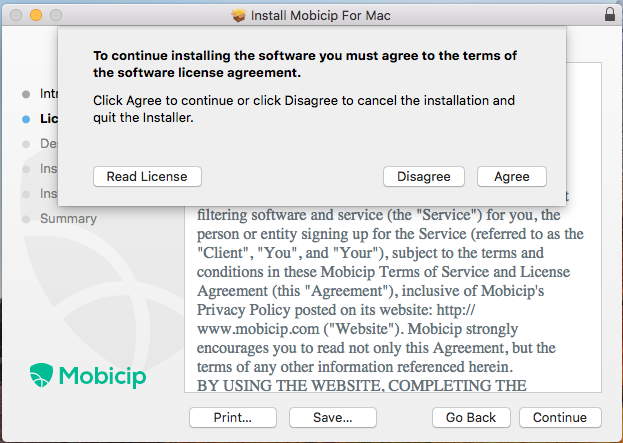Image resolution: width=623 pixels, height=443 pixels.
Task: Click the lock icon in title bar
Action: pyautogui.click(x=609, y=14)
